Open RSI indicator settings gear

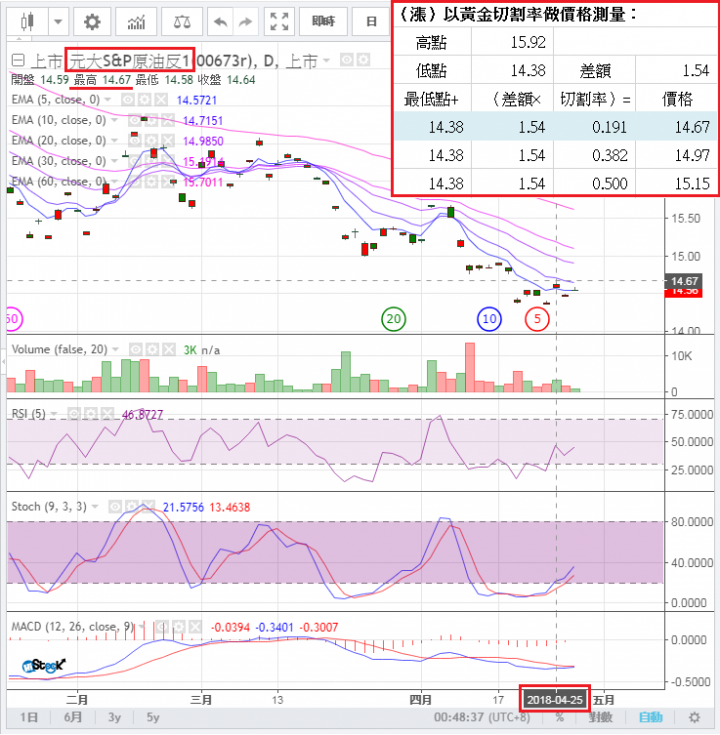click(x=90, y=413)
